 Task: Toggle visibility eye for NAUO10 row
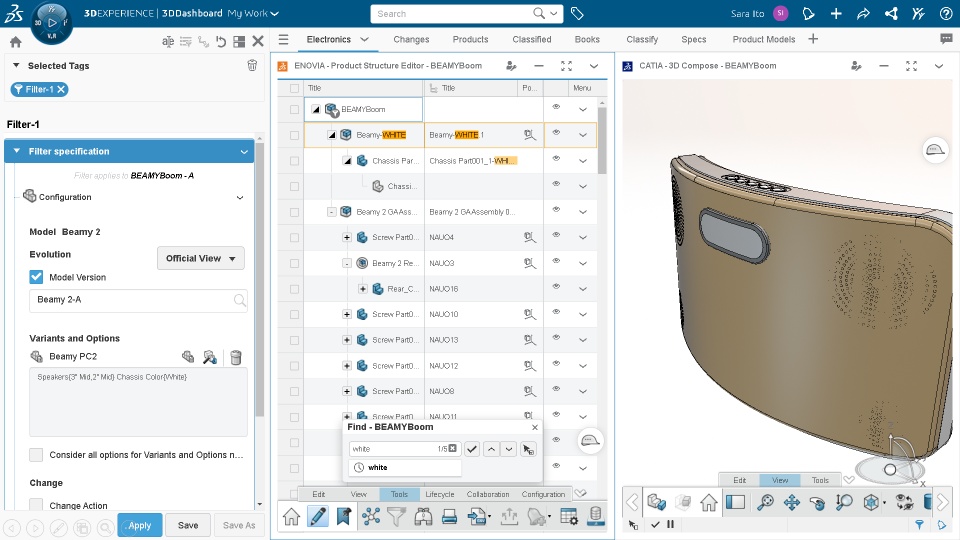(556, 312)
